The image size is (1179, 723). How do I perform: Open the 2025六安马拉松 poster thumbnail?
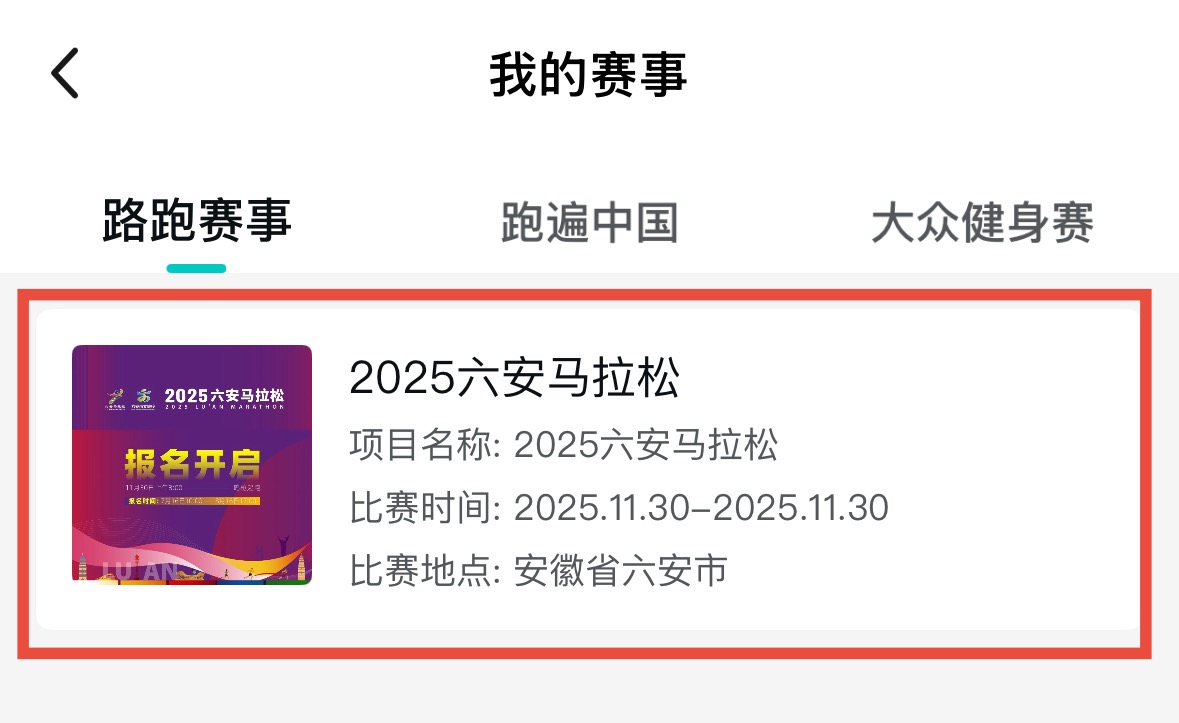pyautogui.click(x=192, y=464)
